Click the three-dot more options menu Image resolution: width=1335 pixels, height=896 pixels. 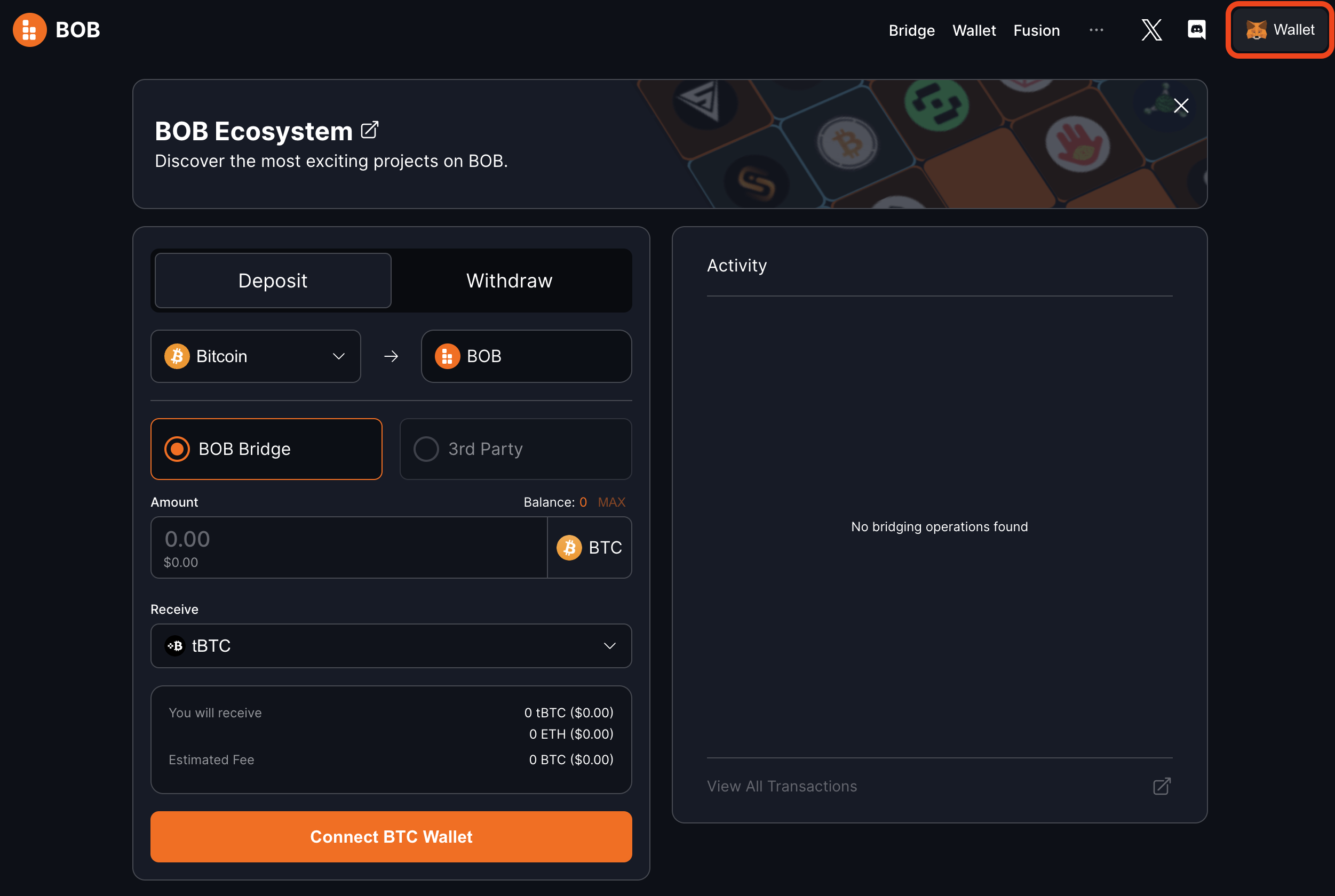pos(1096,29)
